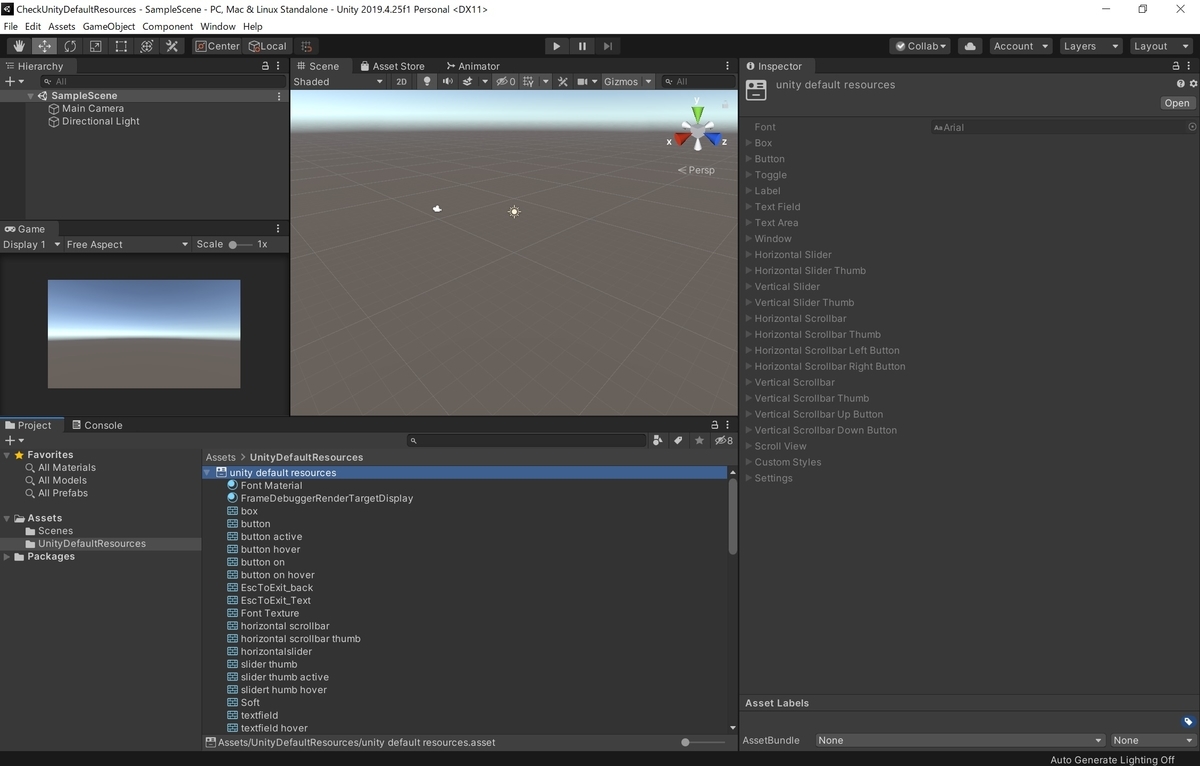
Task: Click the Main Camera gizmo in scene
Action: 437,208
